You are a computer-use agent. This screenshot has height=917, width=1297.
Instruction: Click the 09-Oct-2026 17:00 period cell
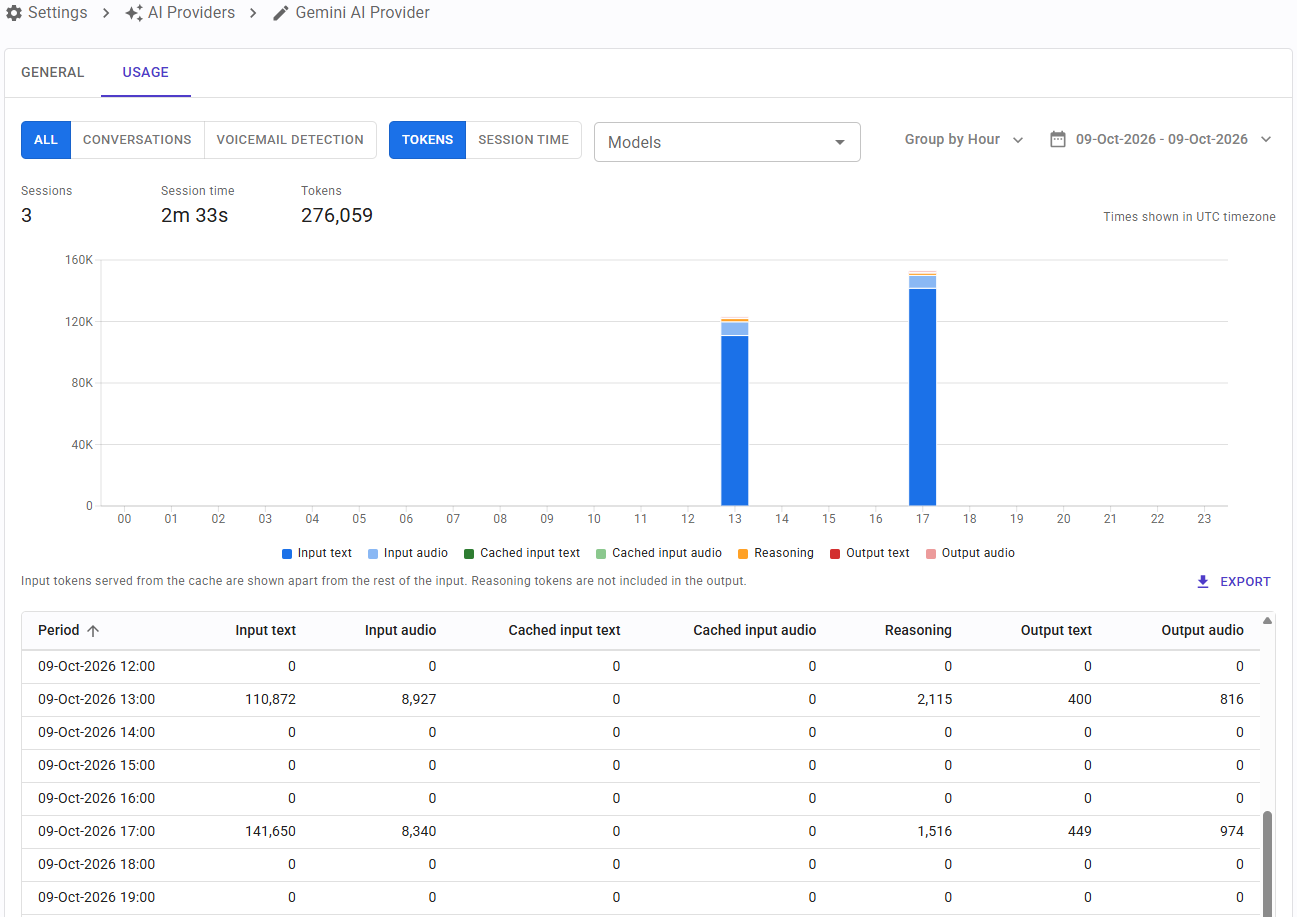[x=97, y=832]
